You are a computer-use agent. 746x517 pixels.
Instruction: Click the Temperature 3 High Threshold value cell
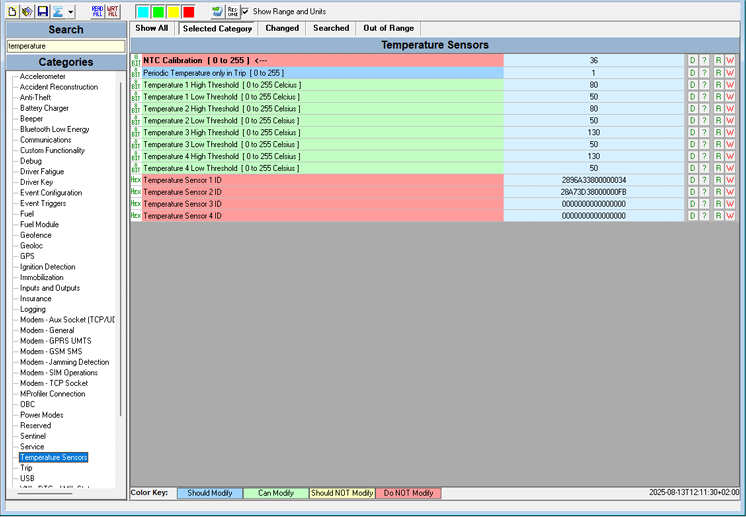click(x=593, y=132)
